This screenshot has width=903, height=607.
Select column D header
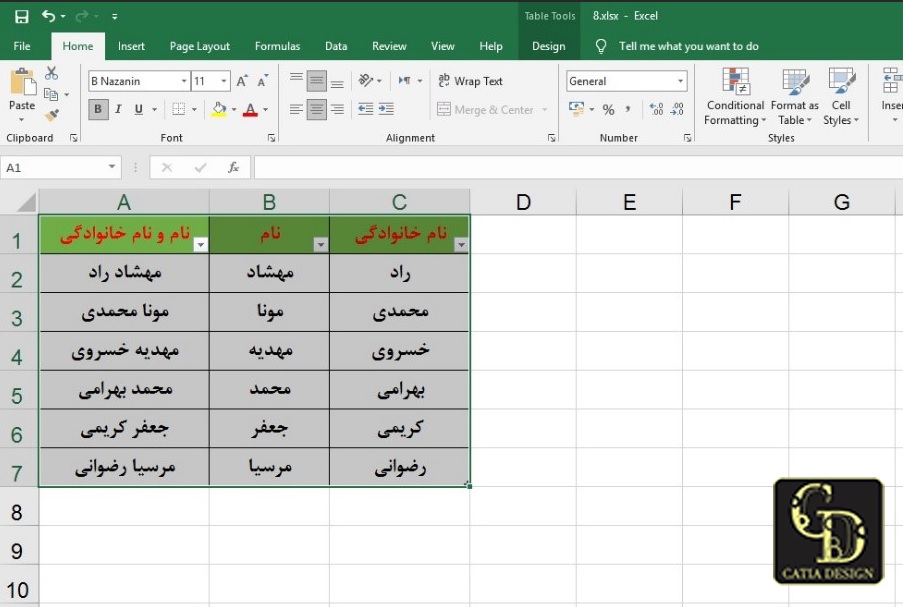[x=523, y=202]
